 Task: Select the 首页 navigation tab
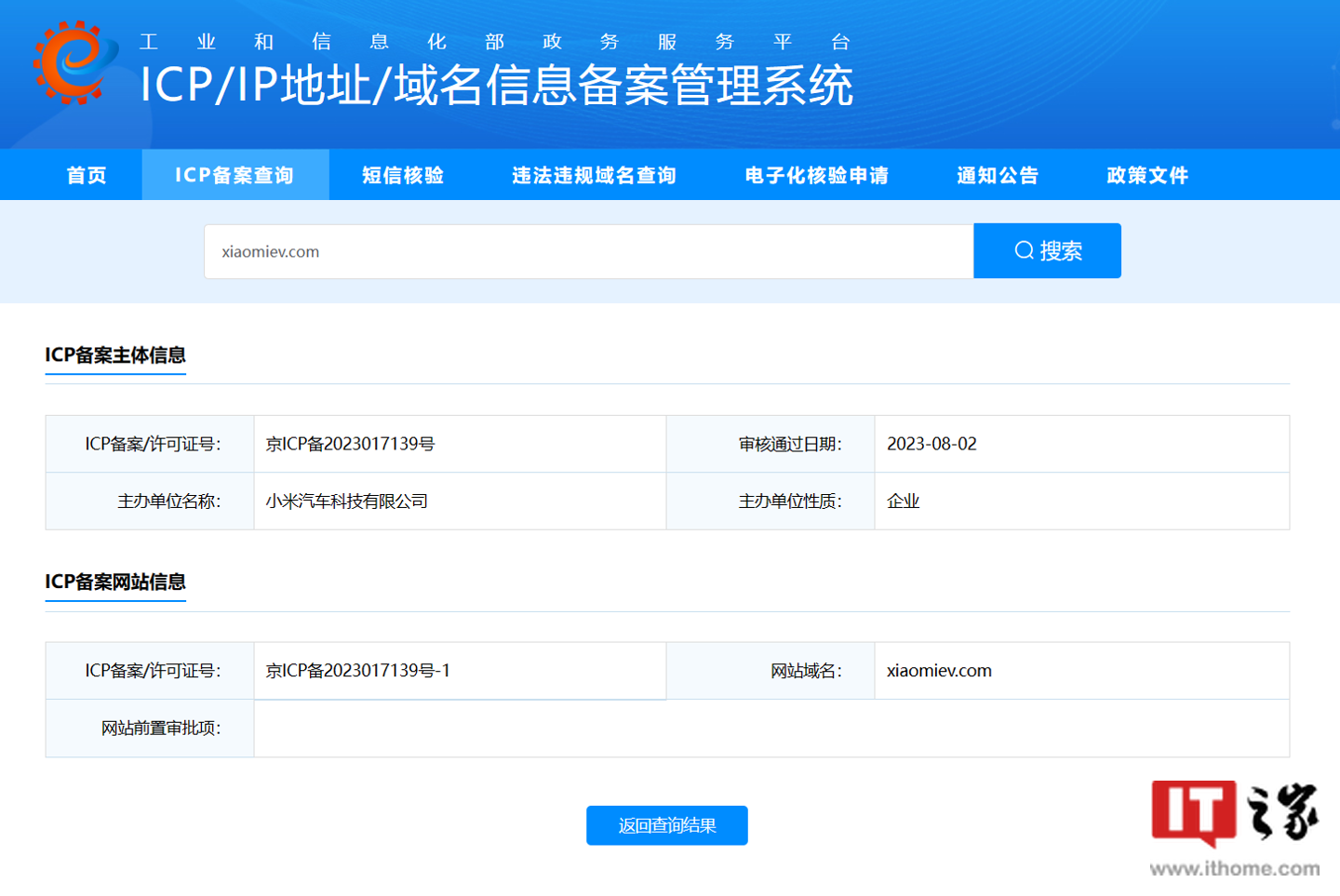pyautogui.click(x=86, y=175)
